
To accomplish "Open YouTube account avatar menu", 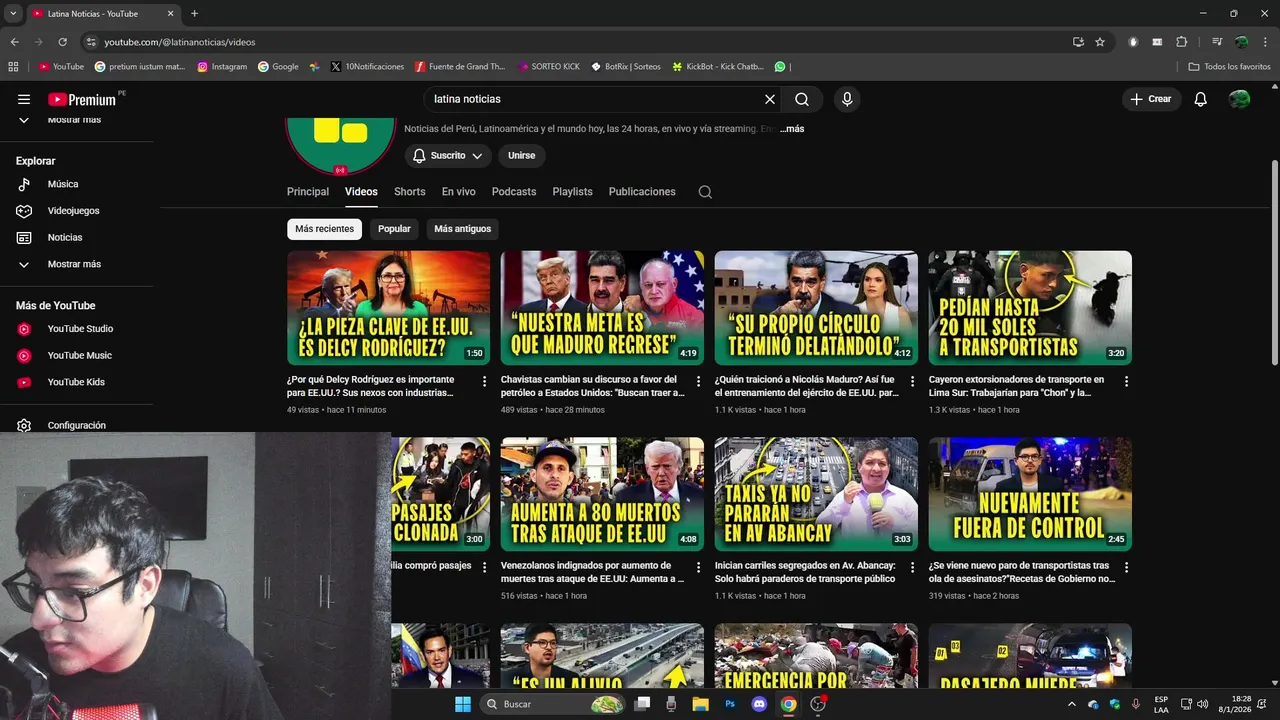I will coord(1239,99).
